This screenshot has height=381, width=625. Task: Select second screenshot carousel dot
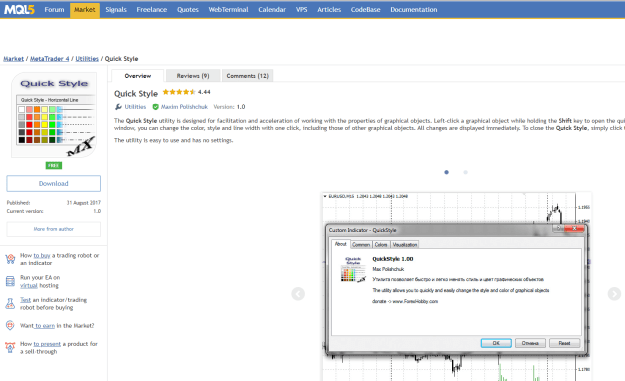(465, 172)
